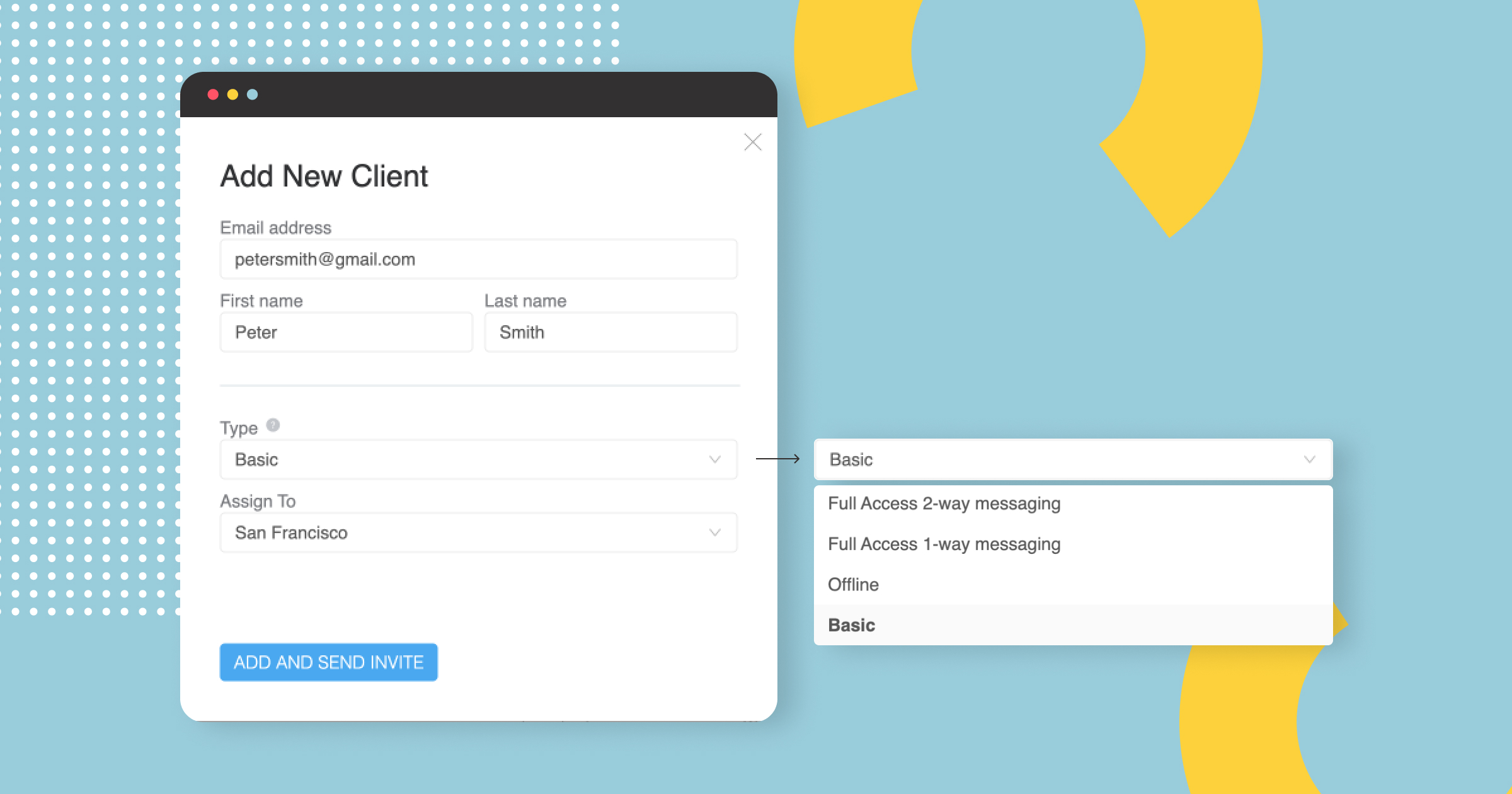Close the Add New Client dialog
The image size is (1512, 794).
[753, 142]
